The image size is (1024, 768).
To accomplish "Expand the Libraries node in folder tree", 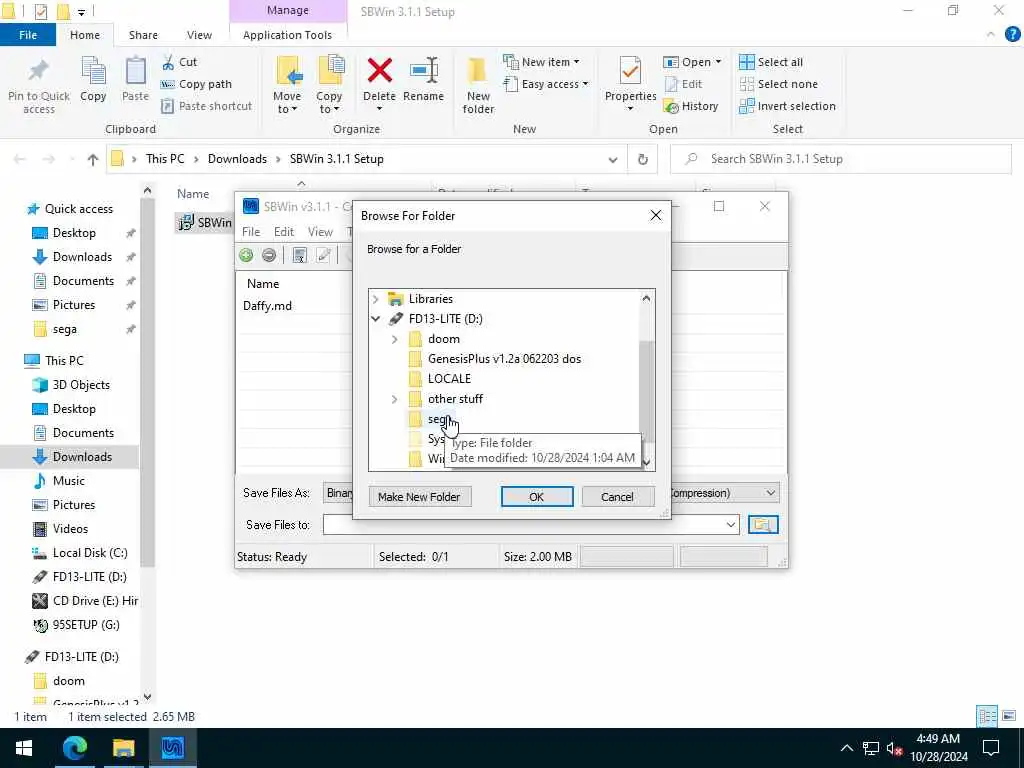I will pos(376,299).
